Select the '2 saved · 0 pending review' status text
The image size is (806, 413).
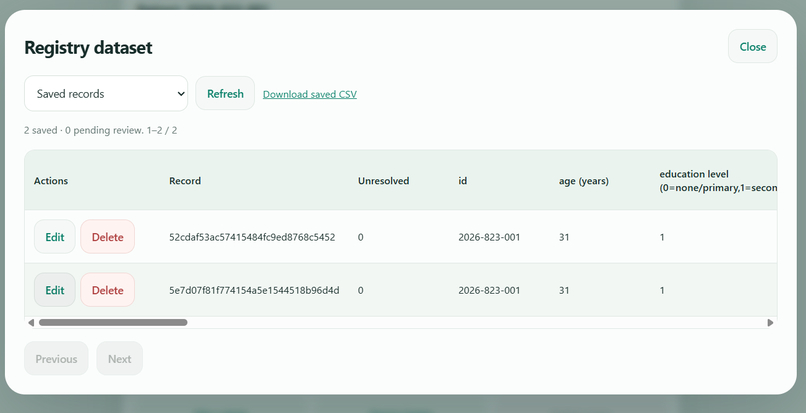click(83, 130)
